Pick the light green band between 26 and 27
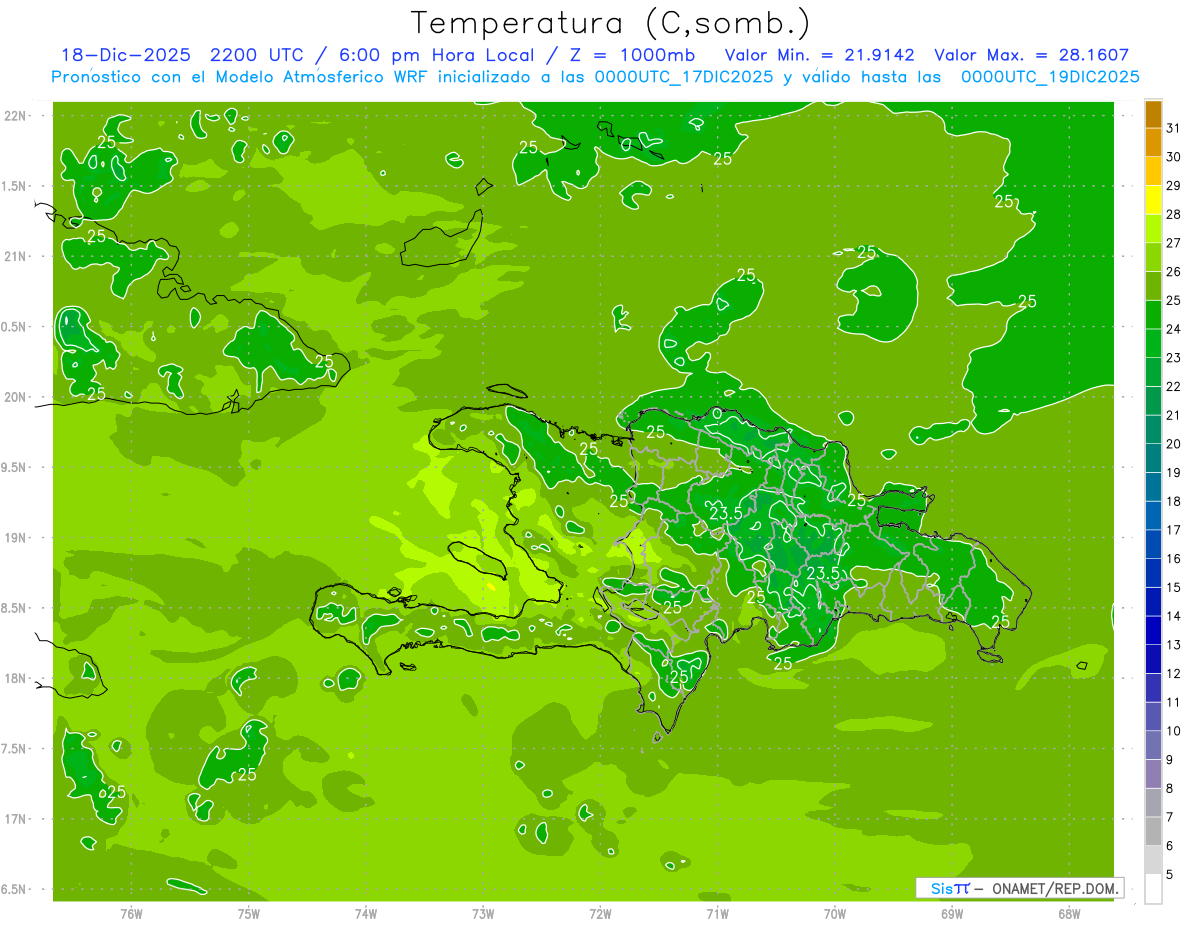The height and width of the screenshot is (927, 1200). (1153, 258)
